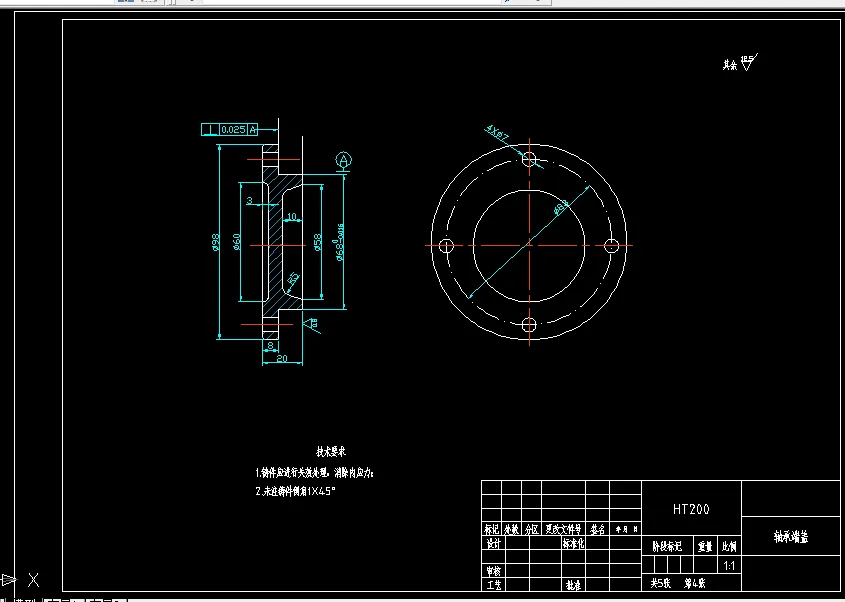The width and height of the screenshot is (845, 602).
Task: Click the 批准 title block cell
Action: [573, 585]
